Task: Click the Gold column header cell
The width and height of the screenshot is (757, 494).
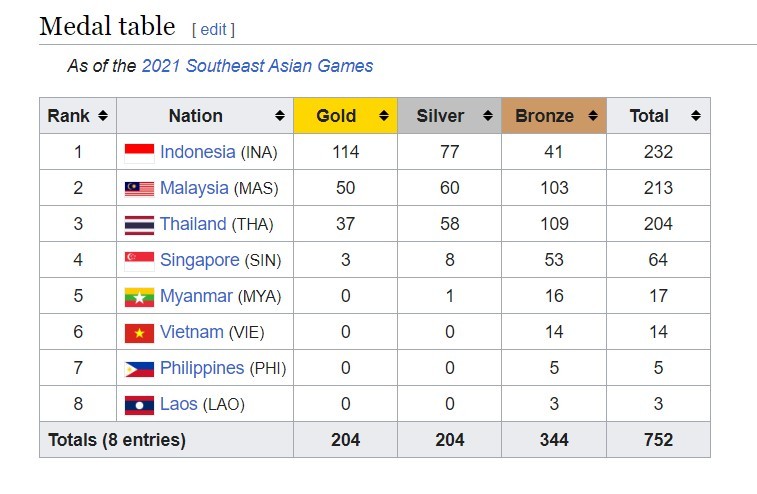Action: [346, 115]
